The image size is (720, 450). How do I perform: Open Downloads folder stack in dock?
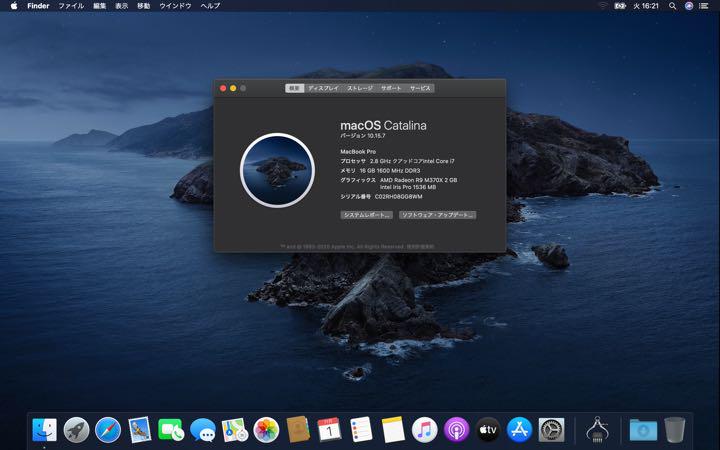tap(643, 430)
